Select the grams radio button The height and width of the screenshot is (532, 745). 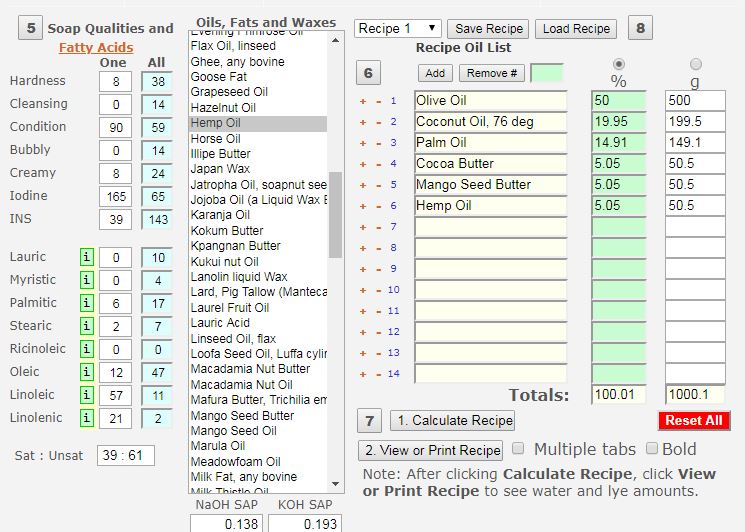(x=696, y=64)
